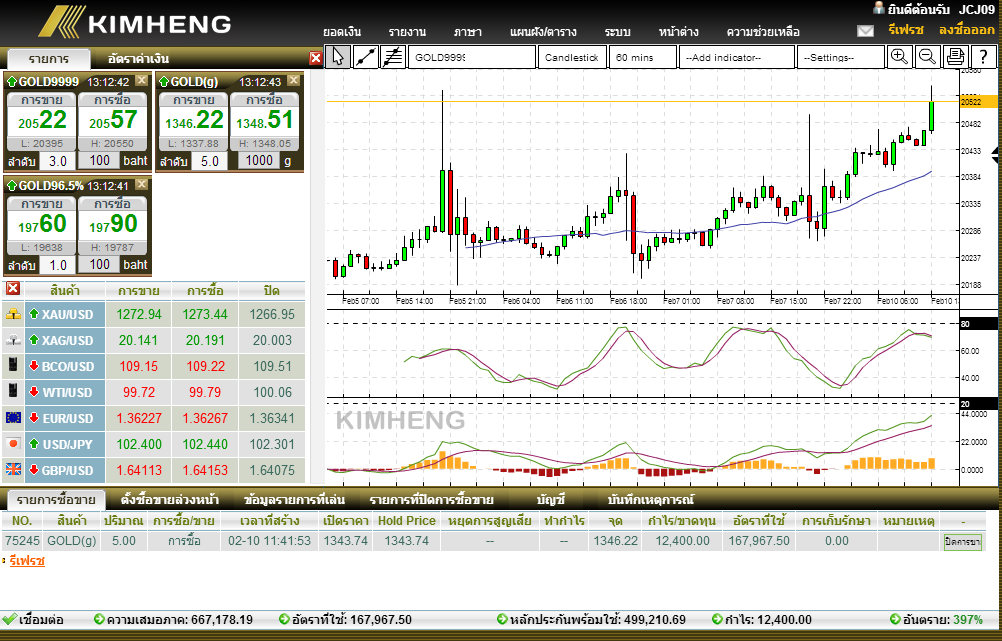The width and height of the screenshot is (1002, 641).
Task: Click the green arrow beside ความเสมอภาค
Action: pos(99,619)
